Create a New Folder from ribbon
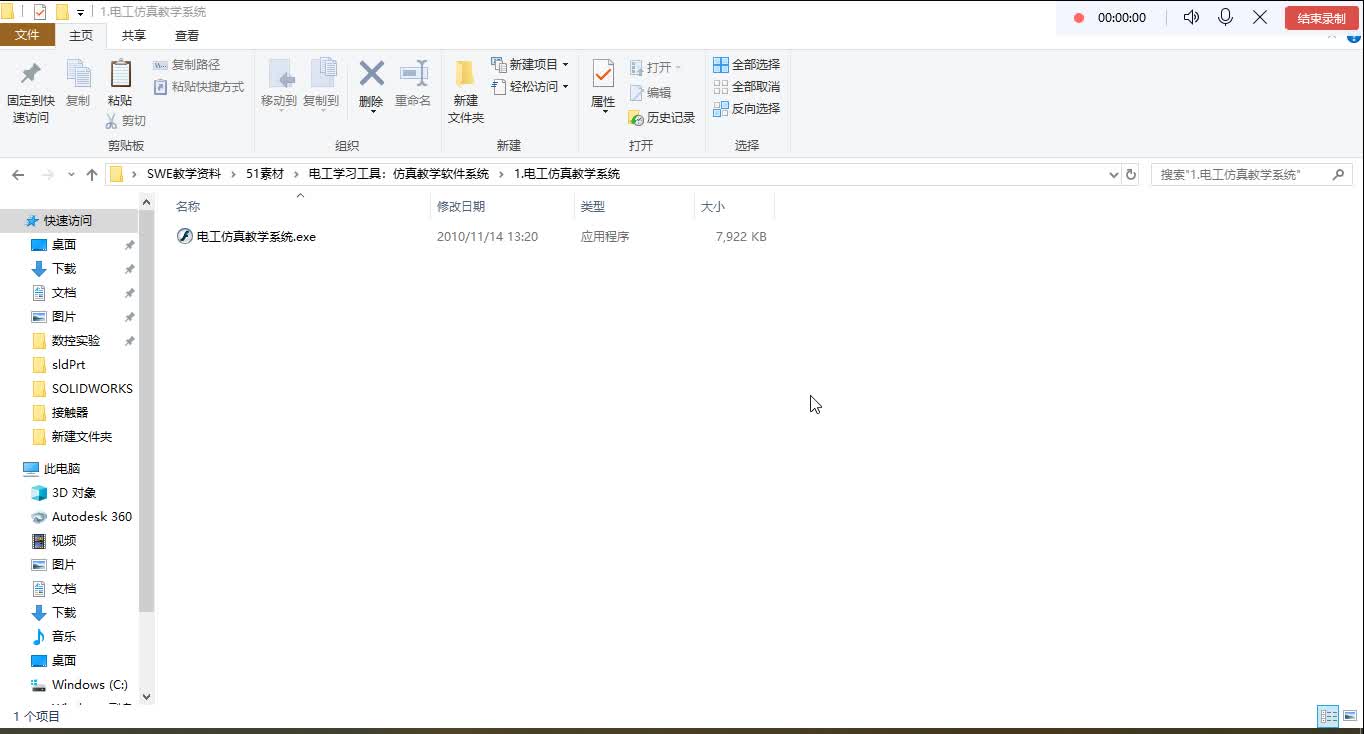 [466, 91]
